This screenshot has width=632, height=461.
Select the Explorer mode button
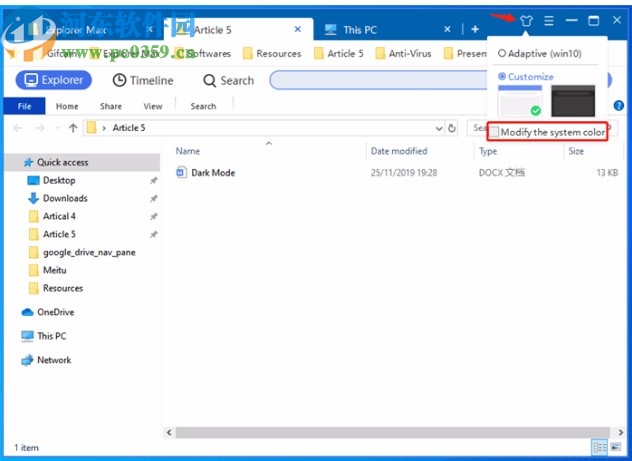(54, 80)
